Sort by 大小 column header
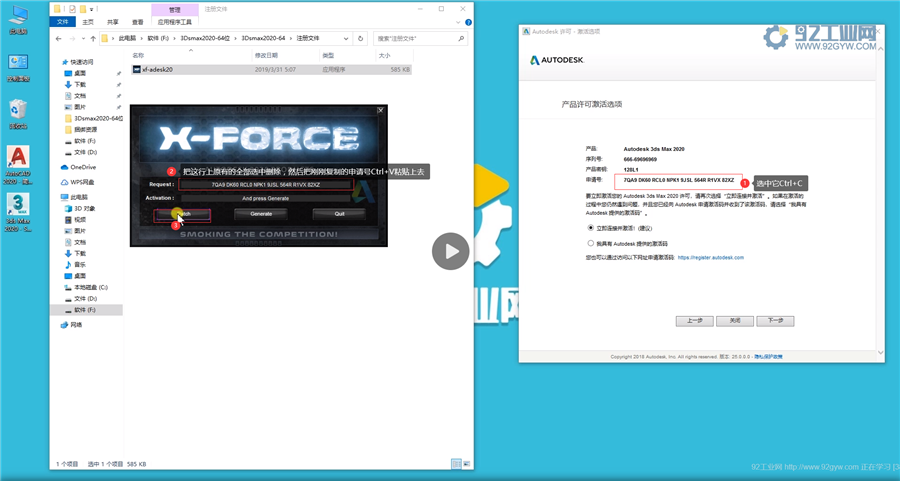The width and height of the screenshot is (900, 481). [x=384, y=56]
